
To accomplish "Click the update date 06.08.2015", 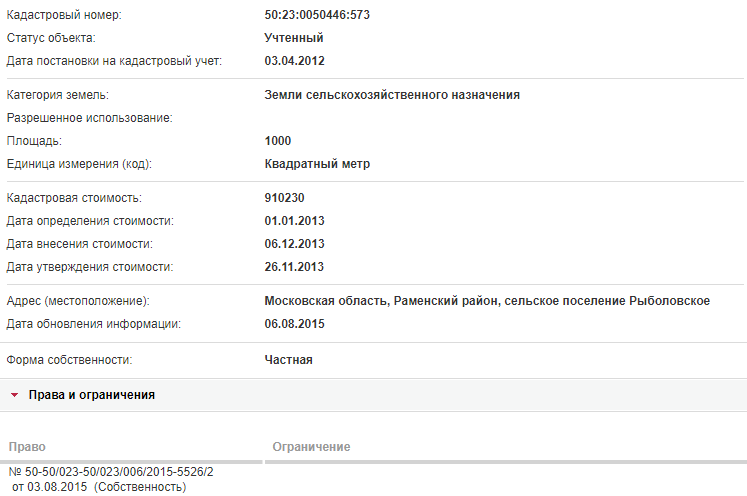I will click(x=294, y=324).
